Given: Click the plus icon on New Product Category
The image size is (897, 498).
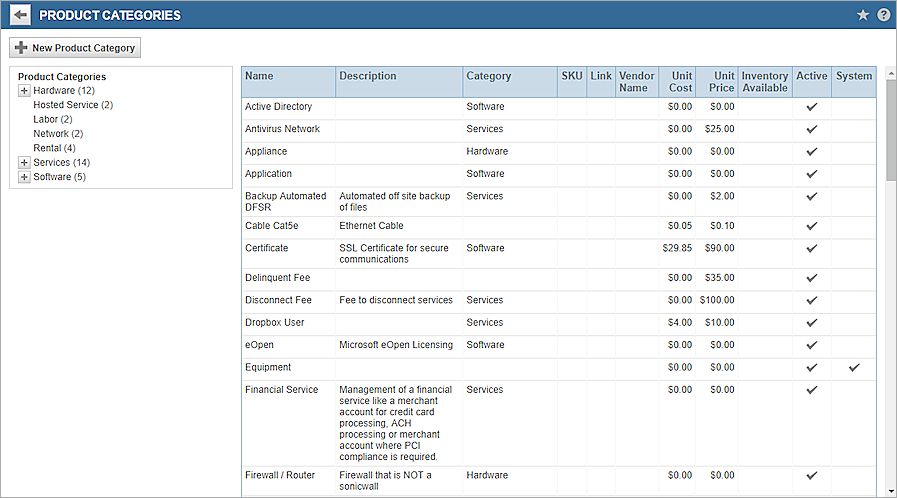Looking at the screenshot, I should coord(21,48).
